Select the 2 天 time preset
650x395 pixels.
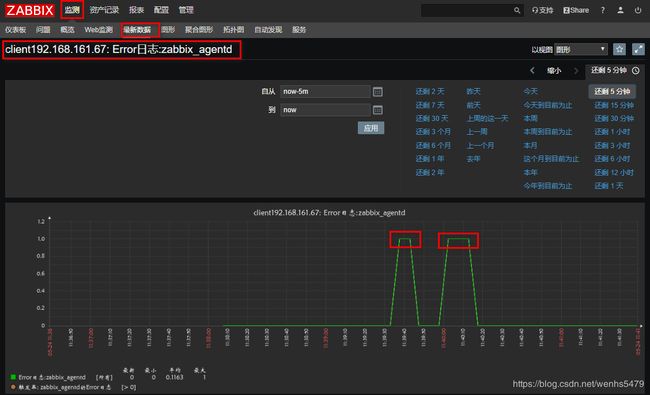430,91
